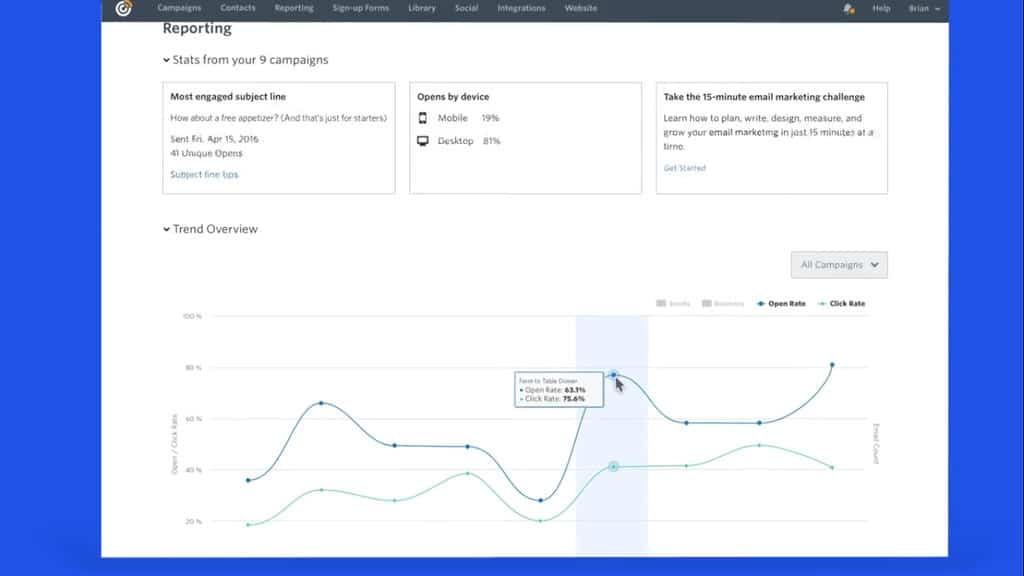Click the Constant Contact logo icon
This screenshot has height=576, width=1024.
[123, 8]
